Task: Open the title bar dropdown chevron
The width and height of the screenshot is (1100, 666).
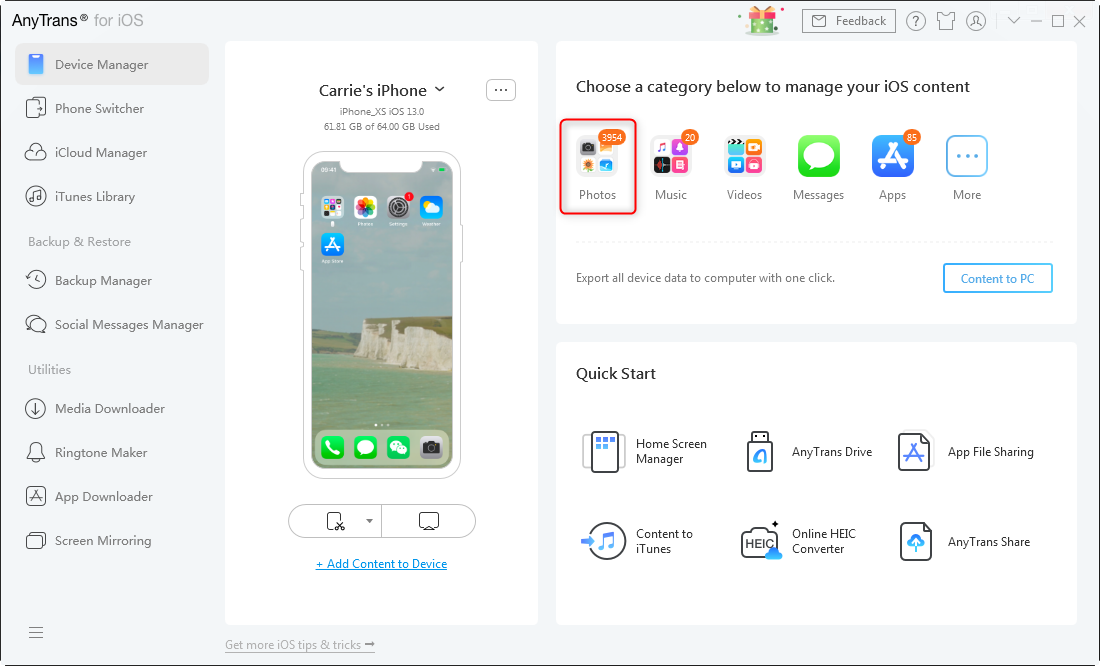Action: (1014, 21)
